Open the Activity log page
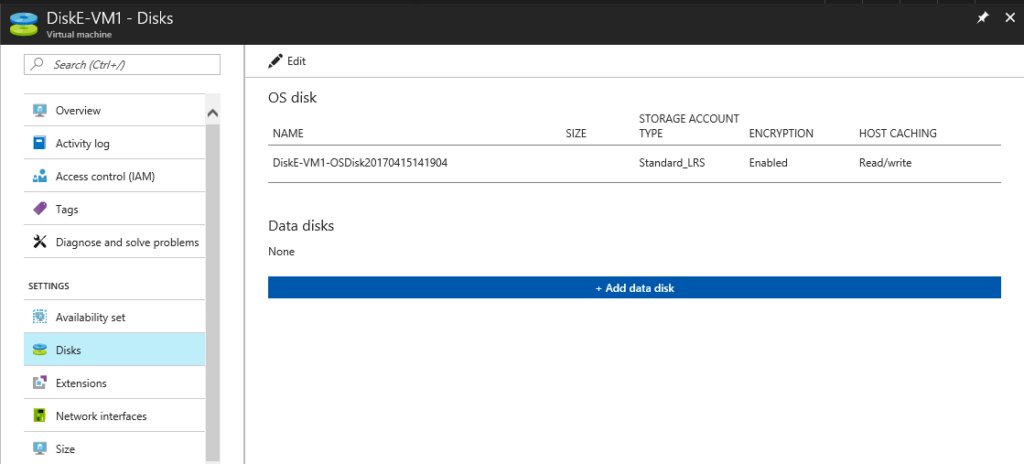 pyautogui.click(x=114, y=143)
